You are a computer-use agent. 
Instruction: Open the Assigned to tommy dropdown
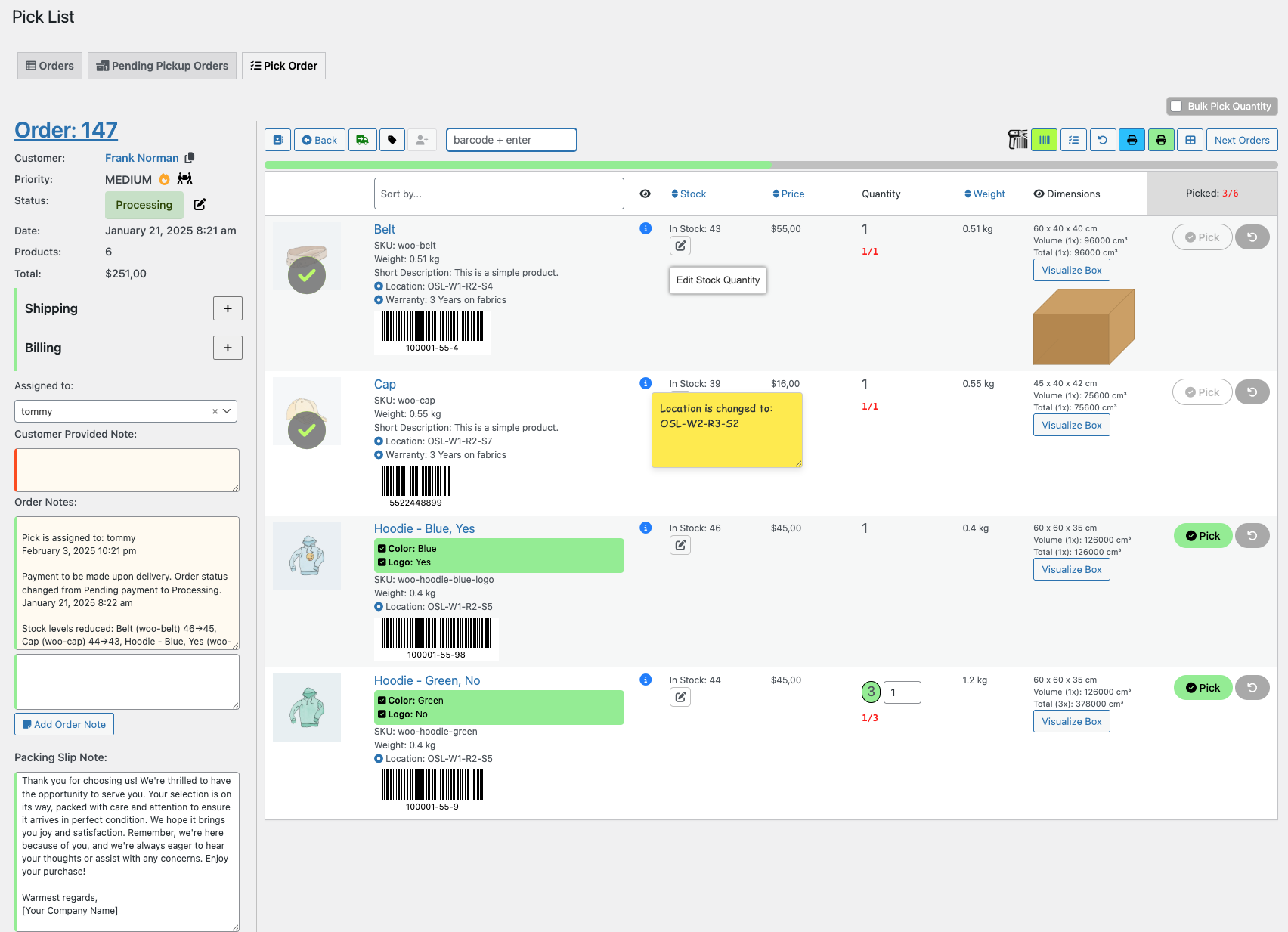(125, 411)
